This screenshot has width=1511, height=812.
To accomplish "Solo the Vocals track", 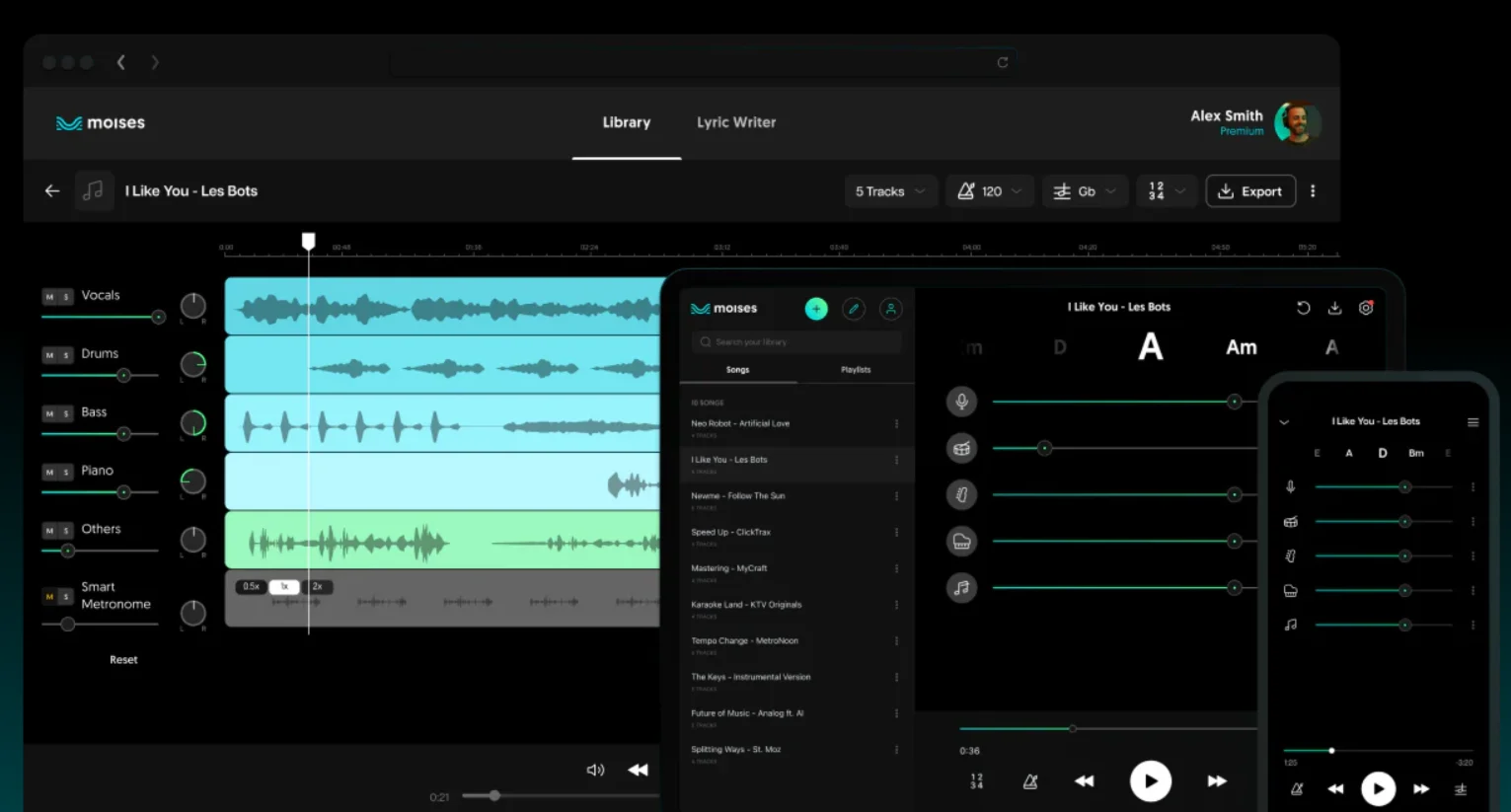I will pyautogui.click(x=66, y=297).
